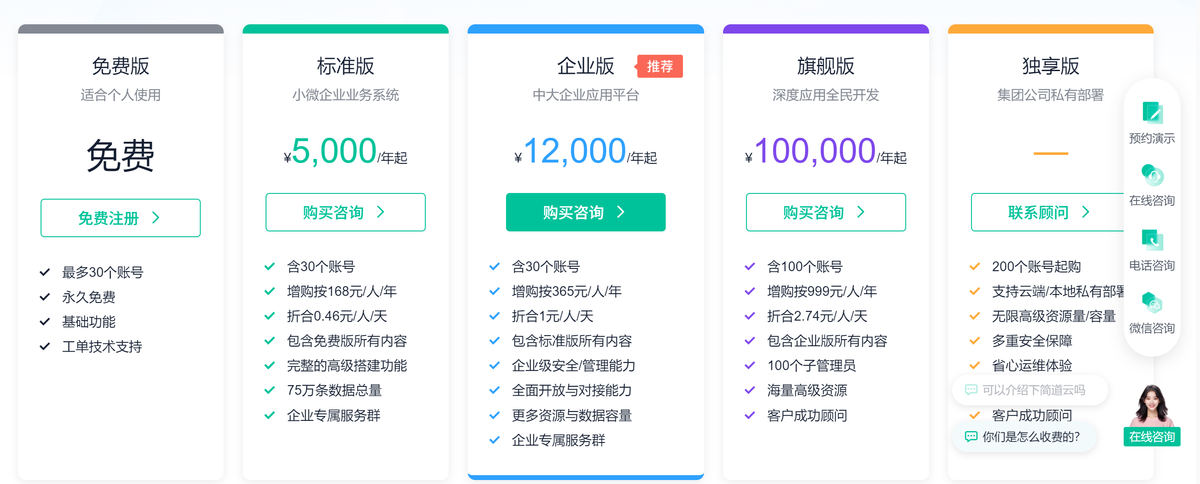Click the 最多30个账号 checkmark in 免费版

coord(45,272)
